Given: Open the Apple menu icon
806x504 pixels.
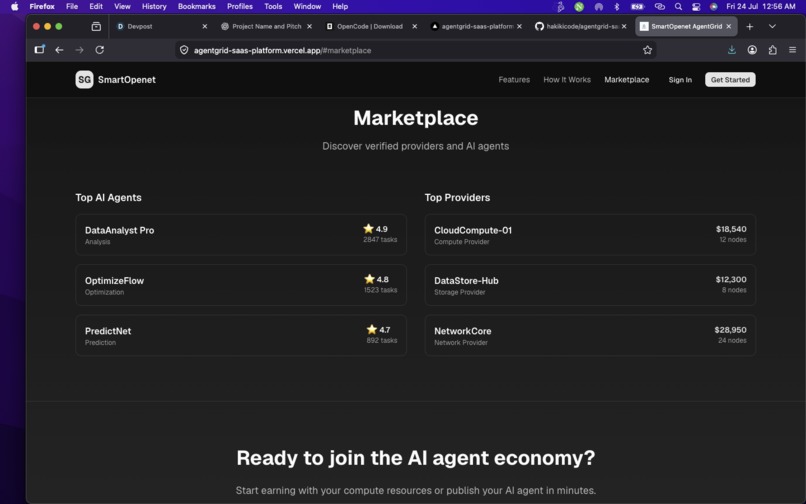Looking at the screenshot, I should tap(14, 6).
